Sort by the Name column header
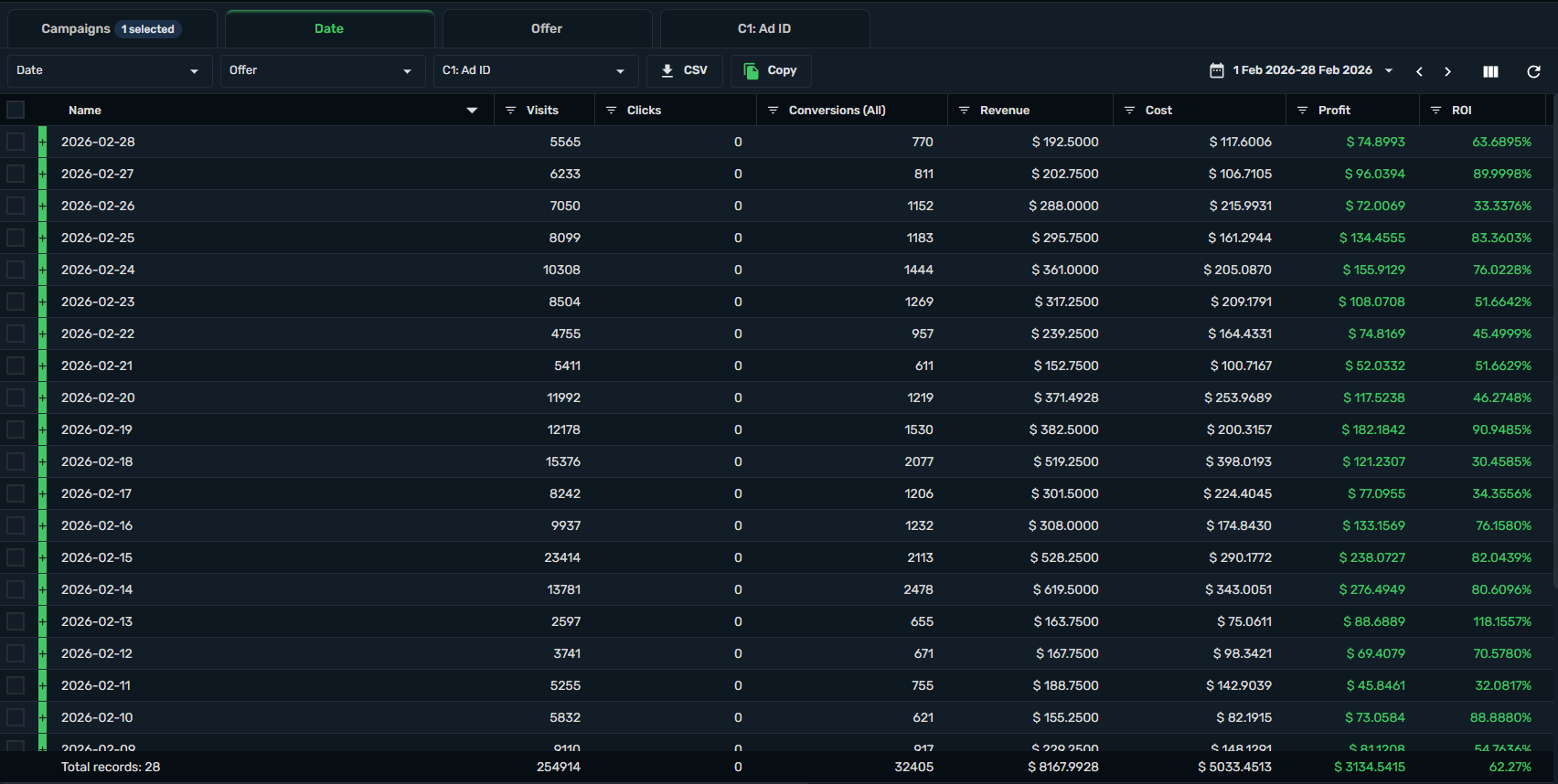The height and width of the screenshot is (784, 1558). [x=85, y=111]
